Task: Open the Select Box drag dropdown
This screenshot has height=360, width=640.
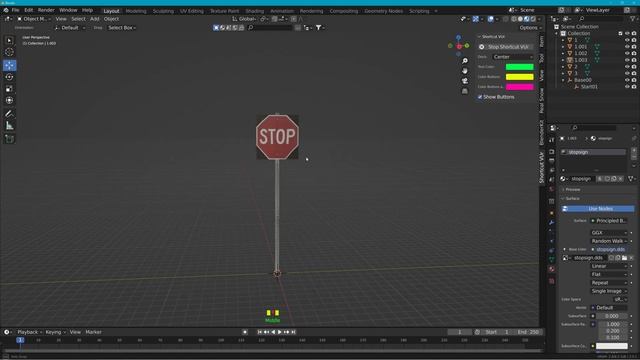Action: (122, 28)
